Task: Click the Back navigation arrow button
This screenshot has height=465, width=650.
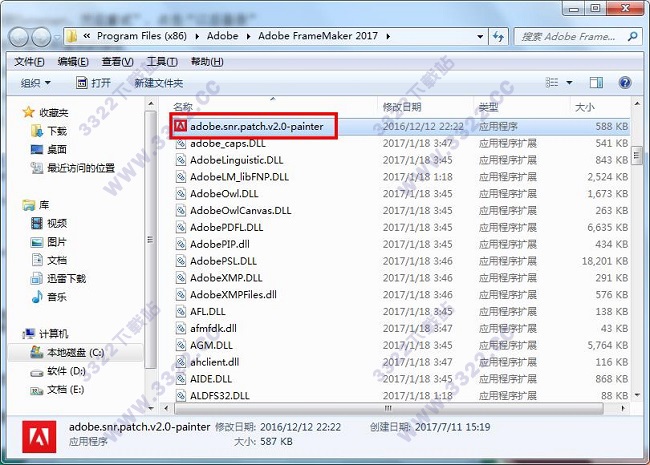Action: coord(18,37)
